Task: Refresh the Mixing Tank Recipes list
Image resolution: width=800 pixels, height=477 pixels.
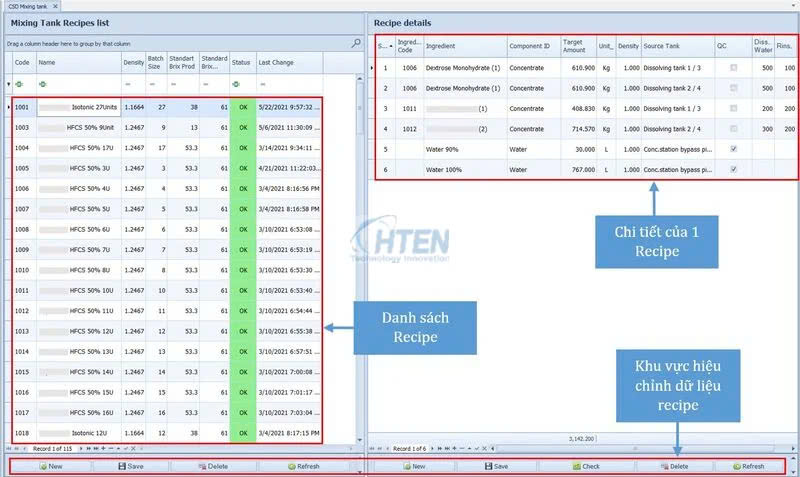Action: (x=303, y=466)
